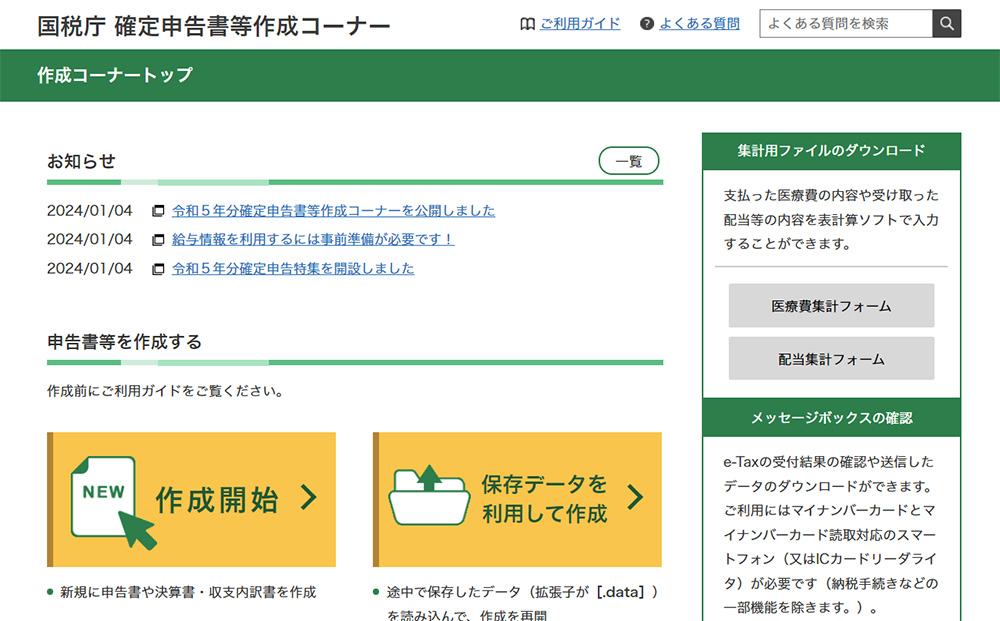The height and width of the screenshot is (621, 1000).
Task: Click the question mark icon beside よくある質問
Action: click(x=647, y=24)
